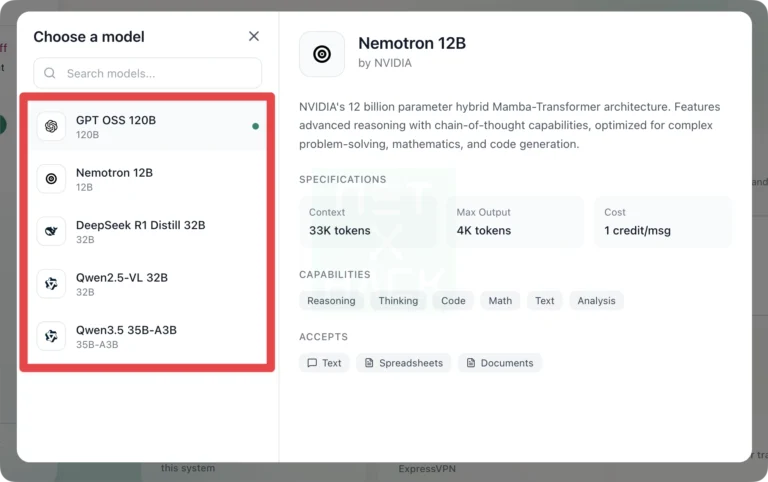Click the Spreadsheets file icon under Accepts
Screen dimensions: 768x482
pos(369,363)
